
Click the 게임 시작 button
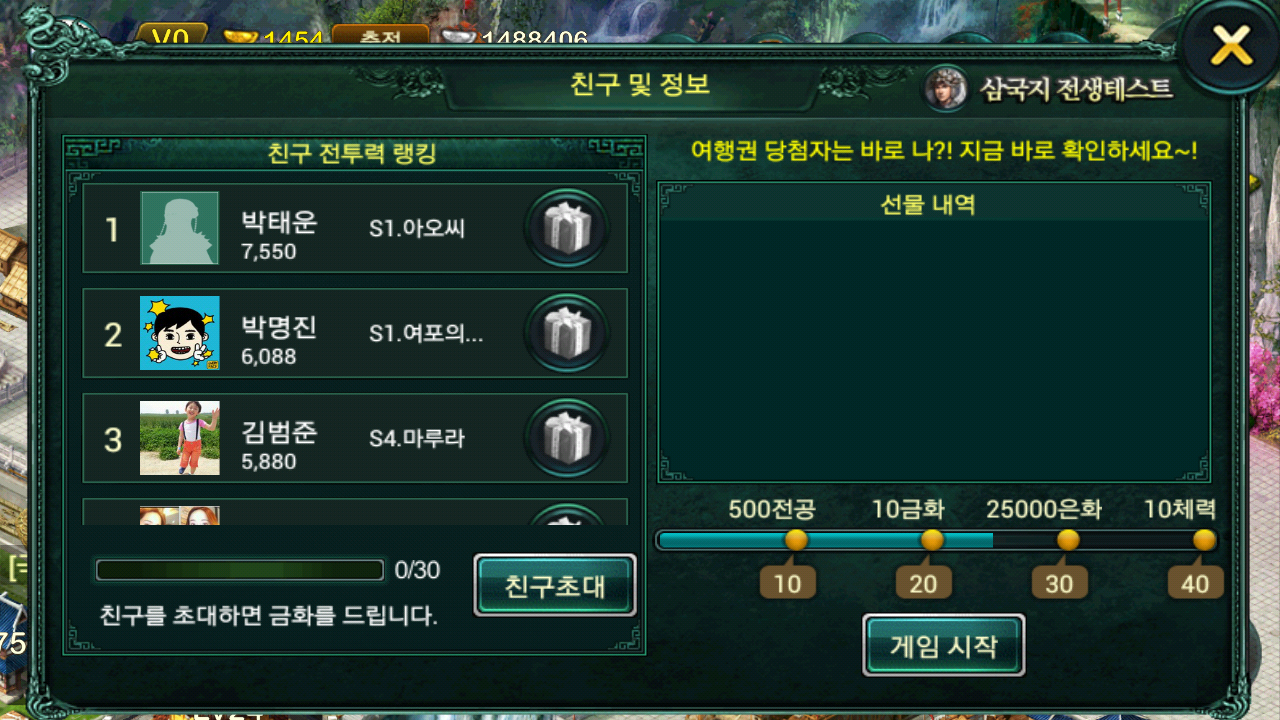point(944,645)
